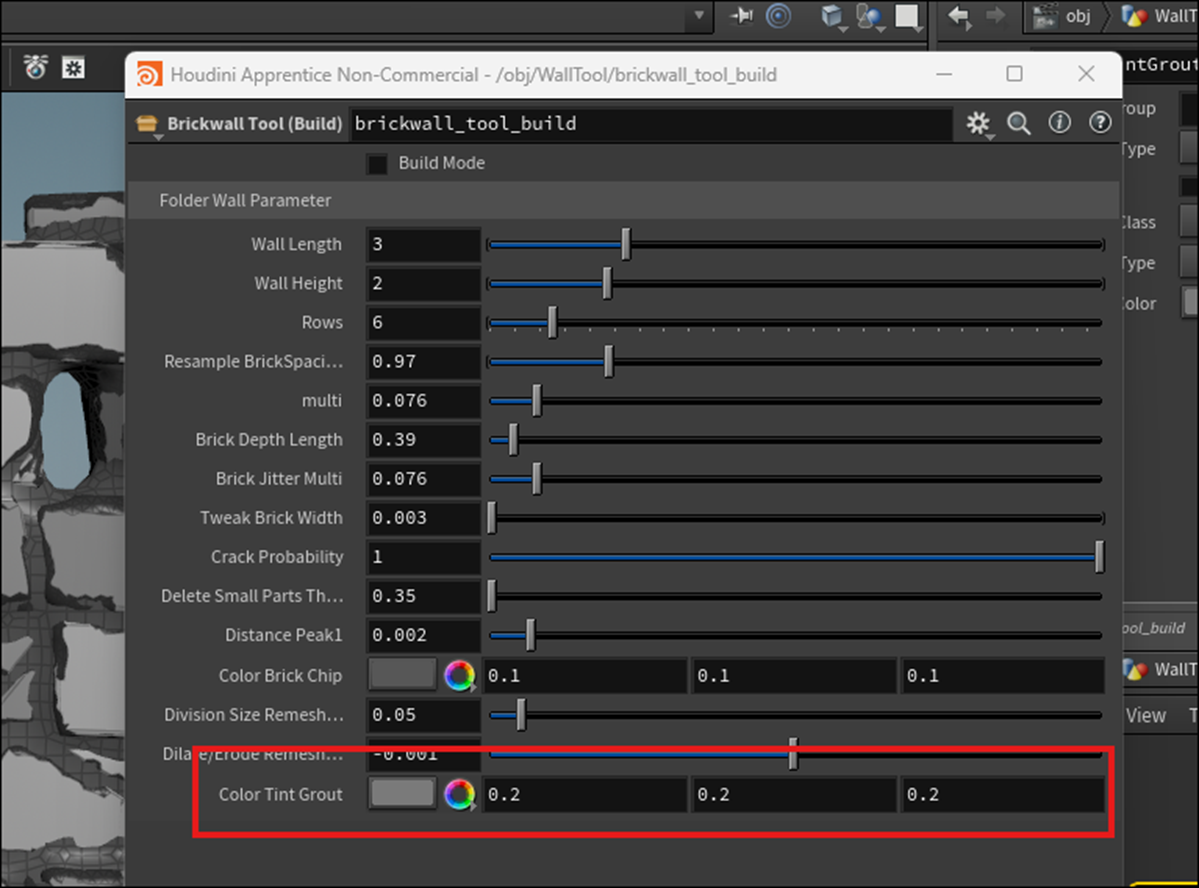The height and width of the screenshot is (888, 1199).
Task: Click the Brick Jitter Multi slider handle
Action: click(x=537, y=479)
